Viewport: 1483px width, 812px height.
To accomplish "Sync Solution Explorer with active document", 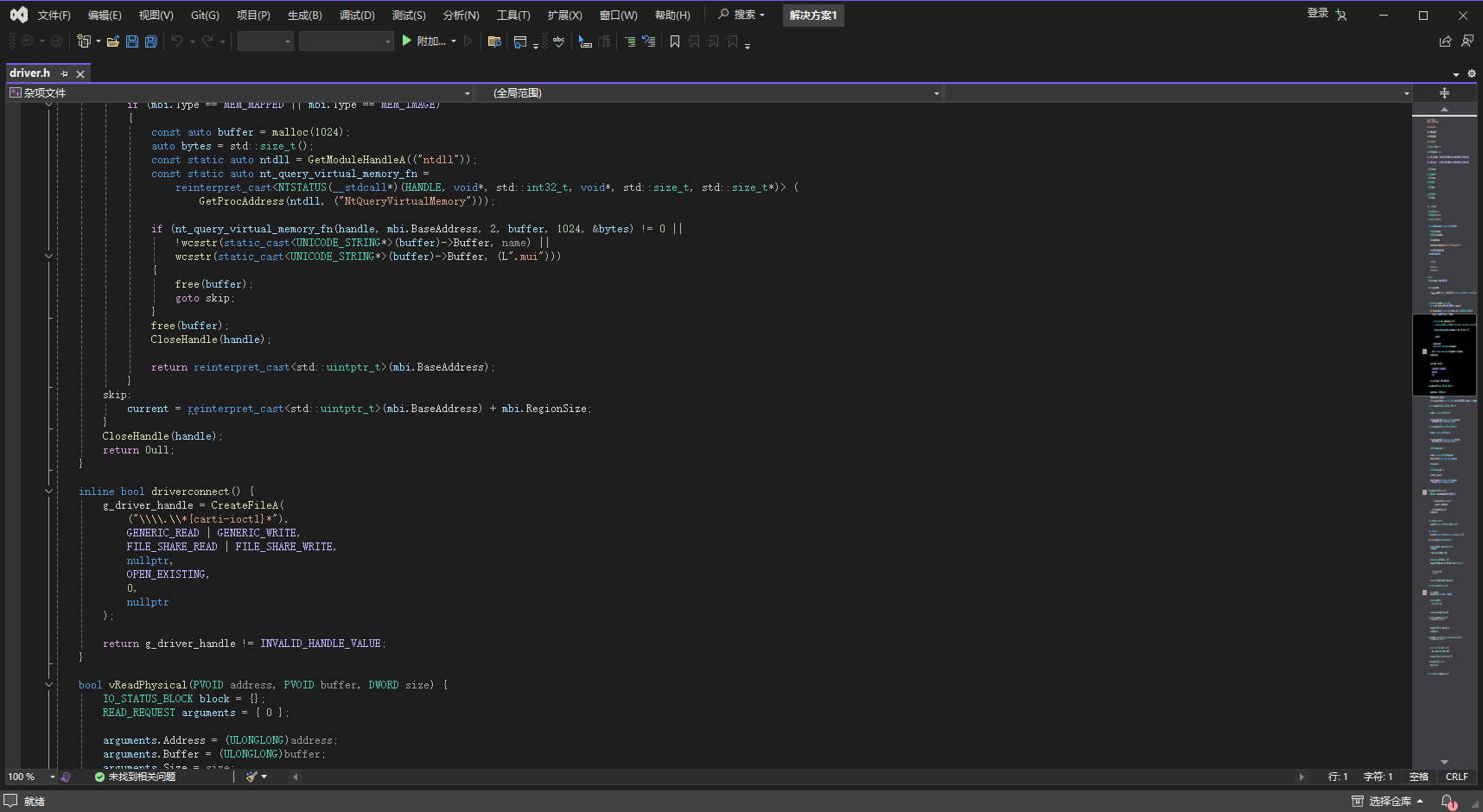I will point(493,41).
